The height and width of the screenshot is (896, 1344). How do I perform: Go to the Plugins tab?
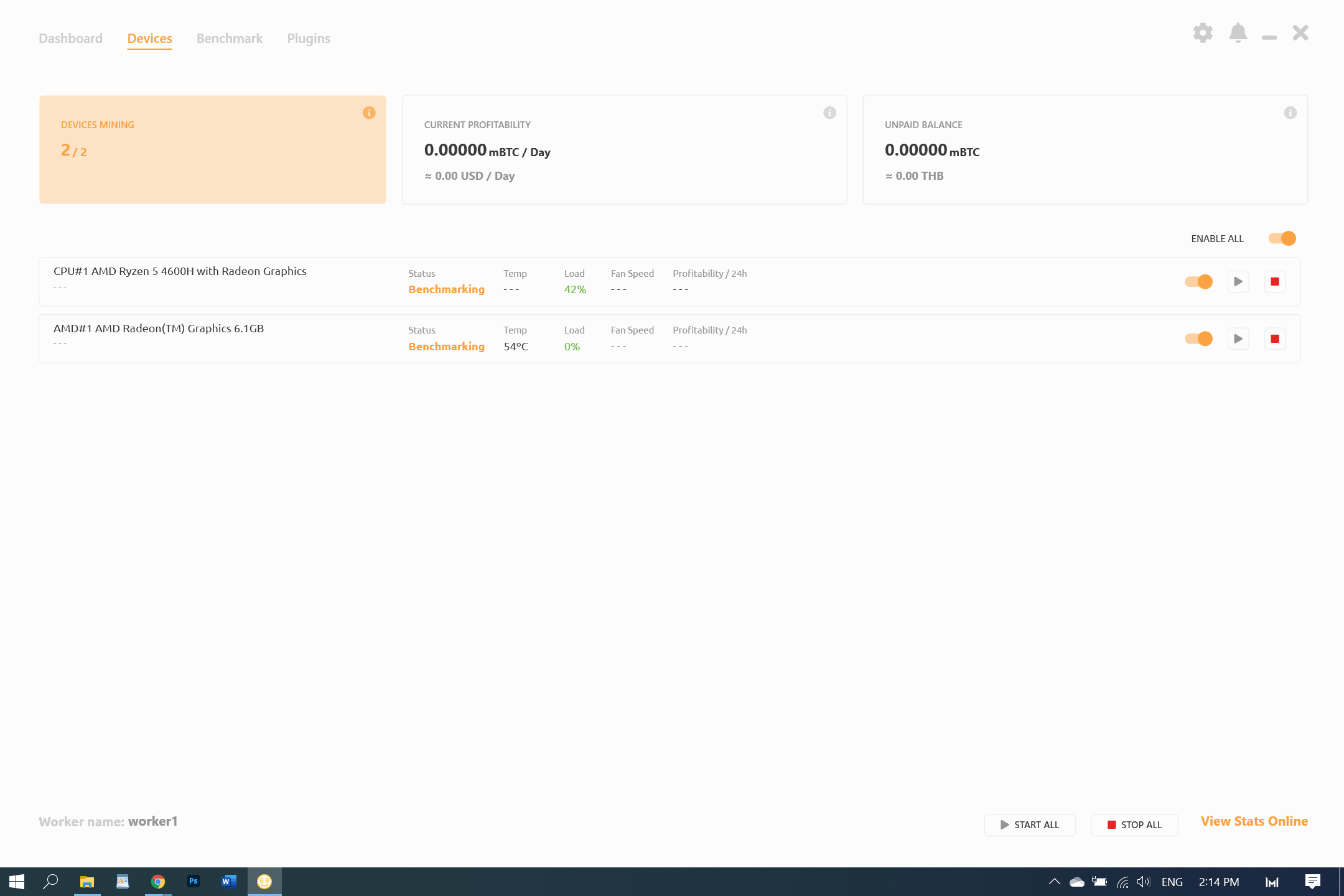pos(309,39)
